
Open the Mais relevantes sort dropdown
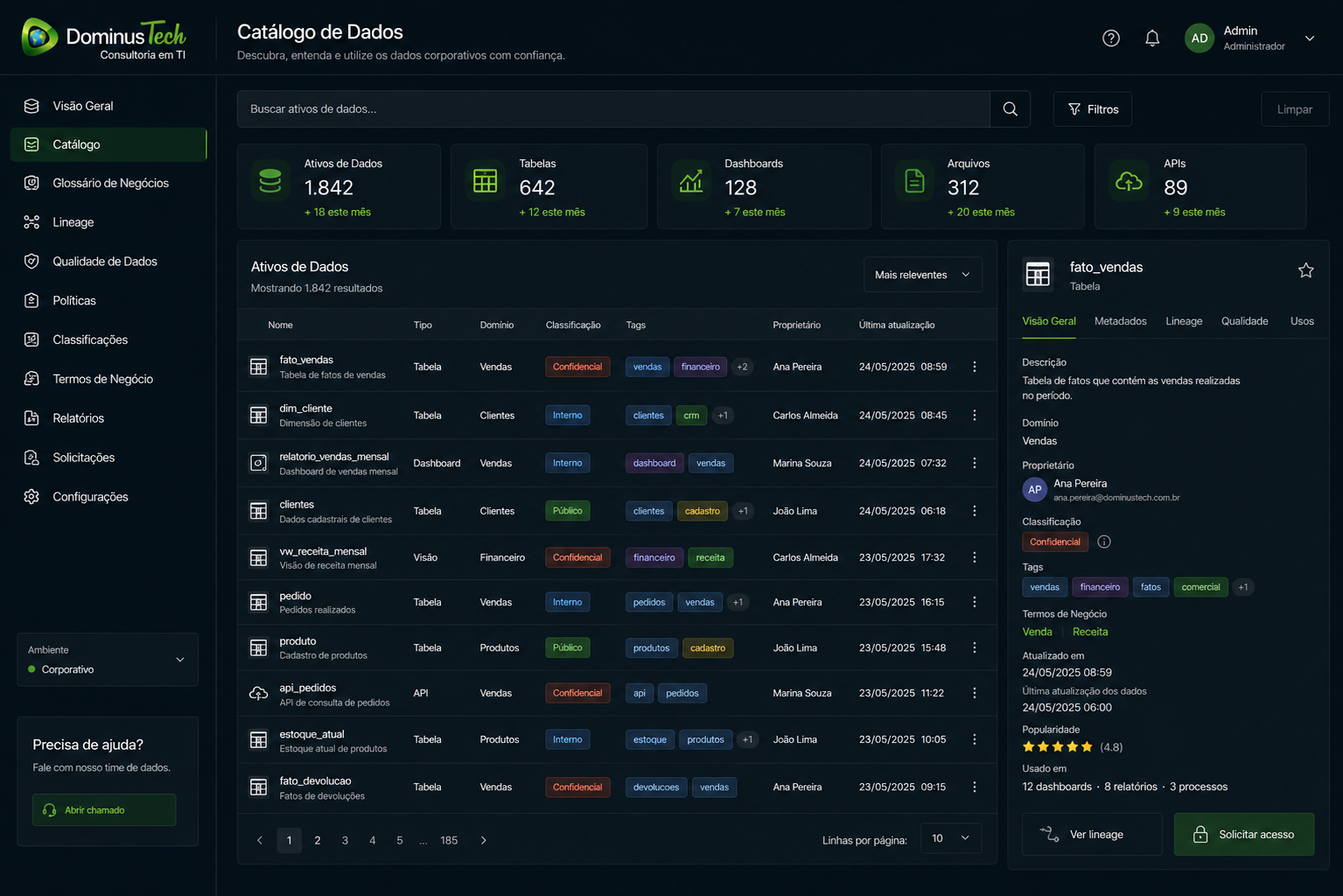pos(922,275)
